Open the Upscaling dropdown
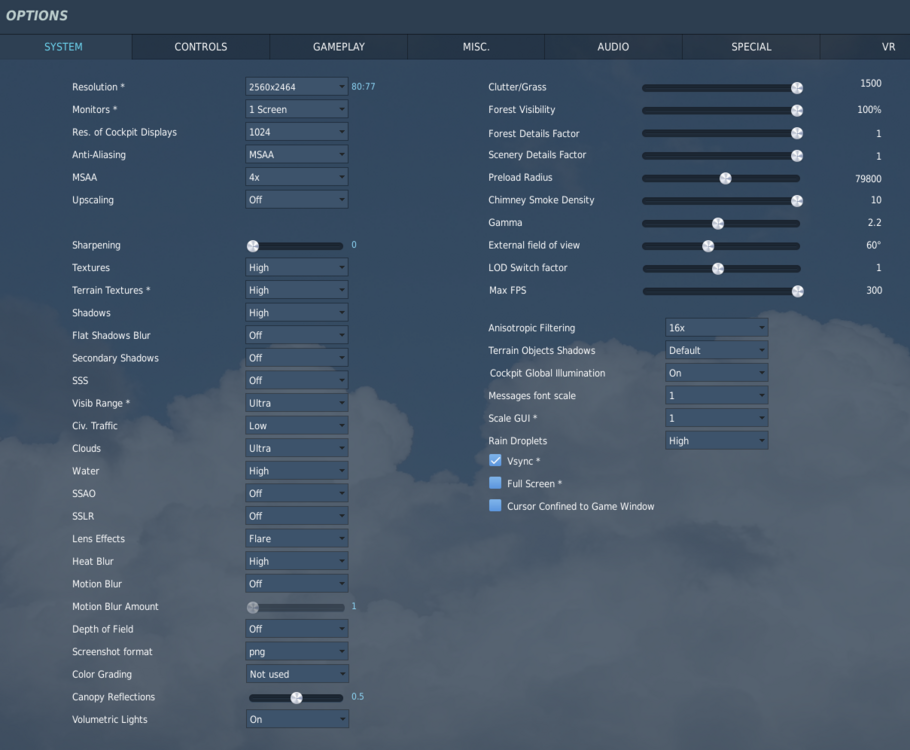The width and height of the screenshot is (910, 750). 297,200
